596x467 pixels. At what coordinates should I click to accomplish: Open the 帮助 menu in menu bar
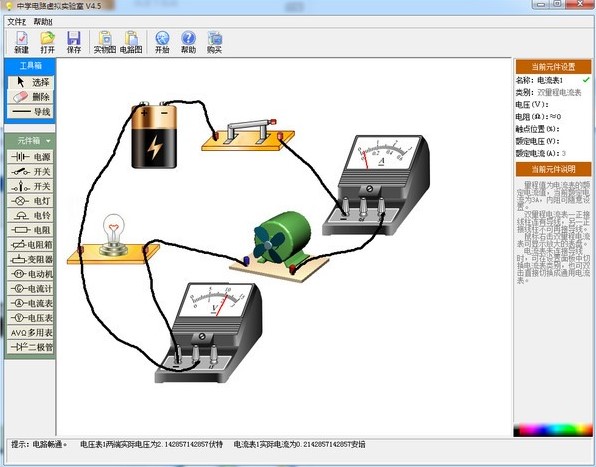(x=43, y=22)
